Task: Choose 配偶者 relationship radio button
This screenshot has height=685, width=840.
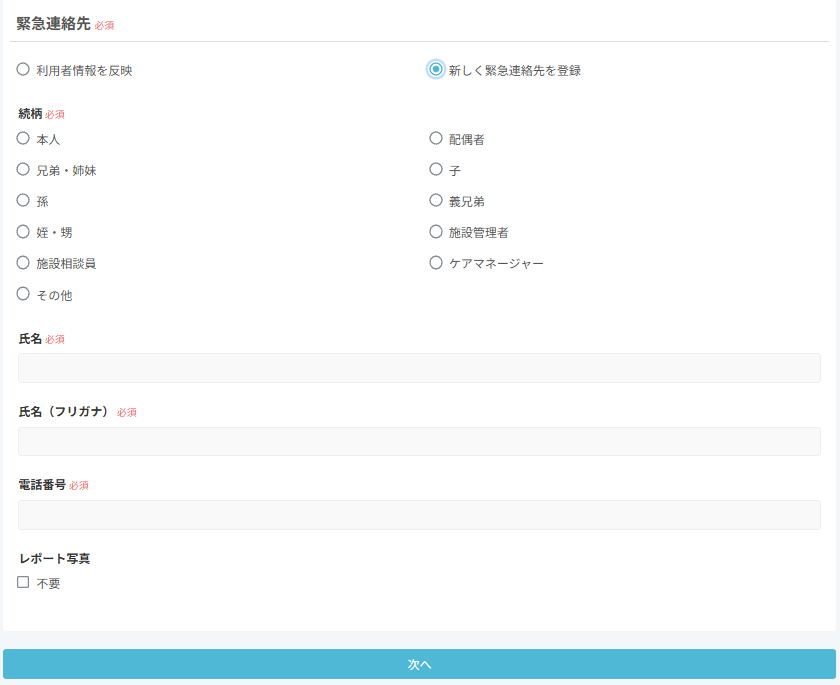Action: pos(436,139)
